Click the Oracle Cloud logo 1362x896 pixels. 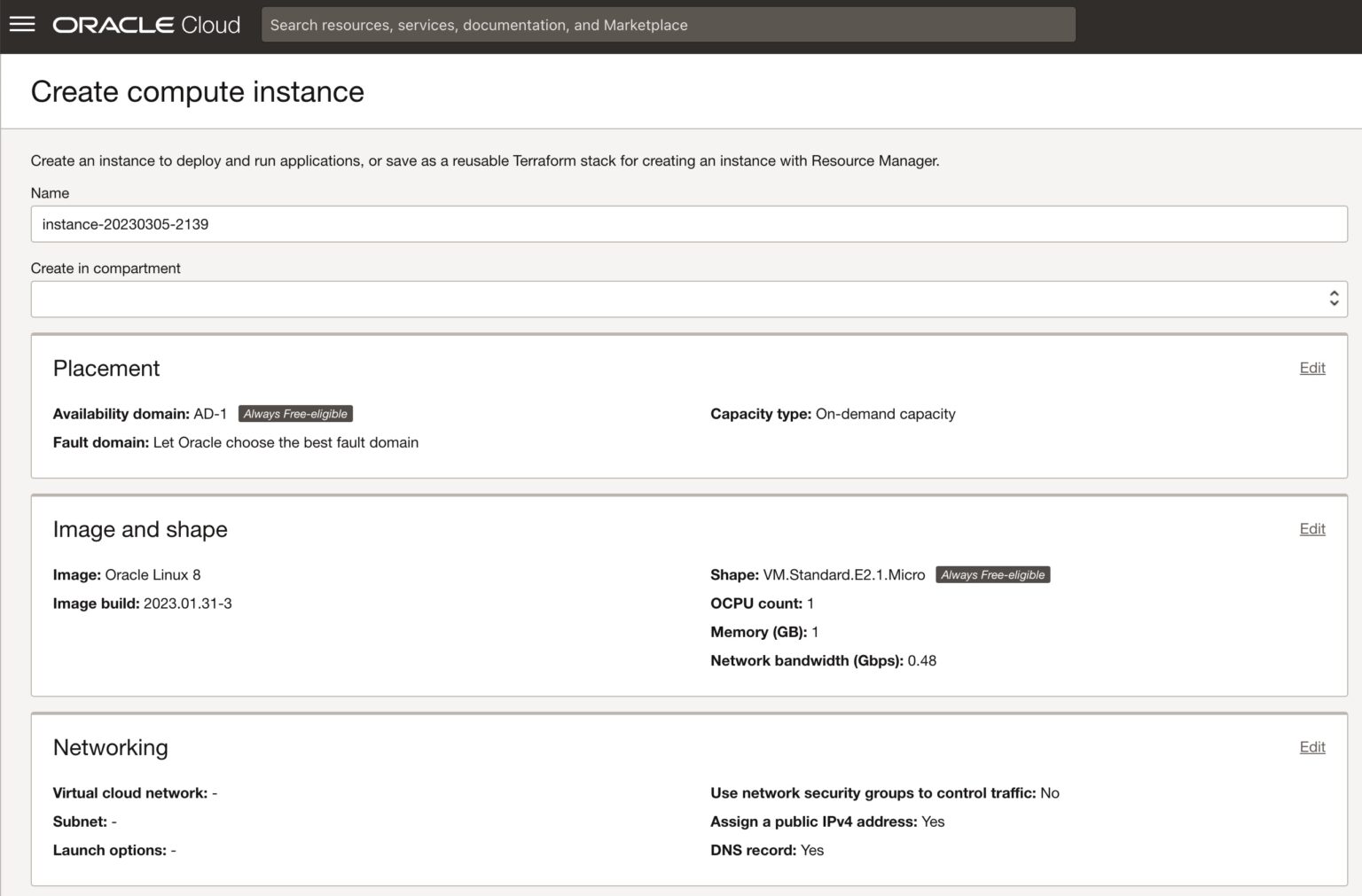pyautogui.click(x=146, y=24)
